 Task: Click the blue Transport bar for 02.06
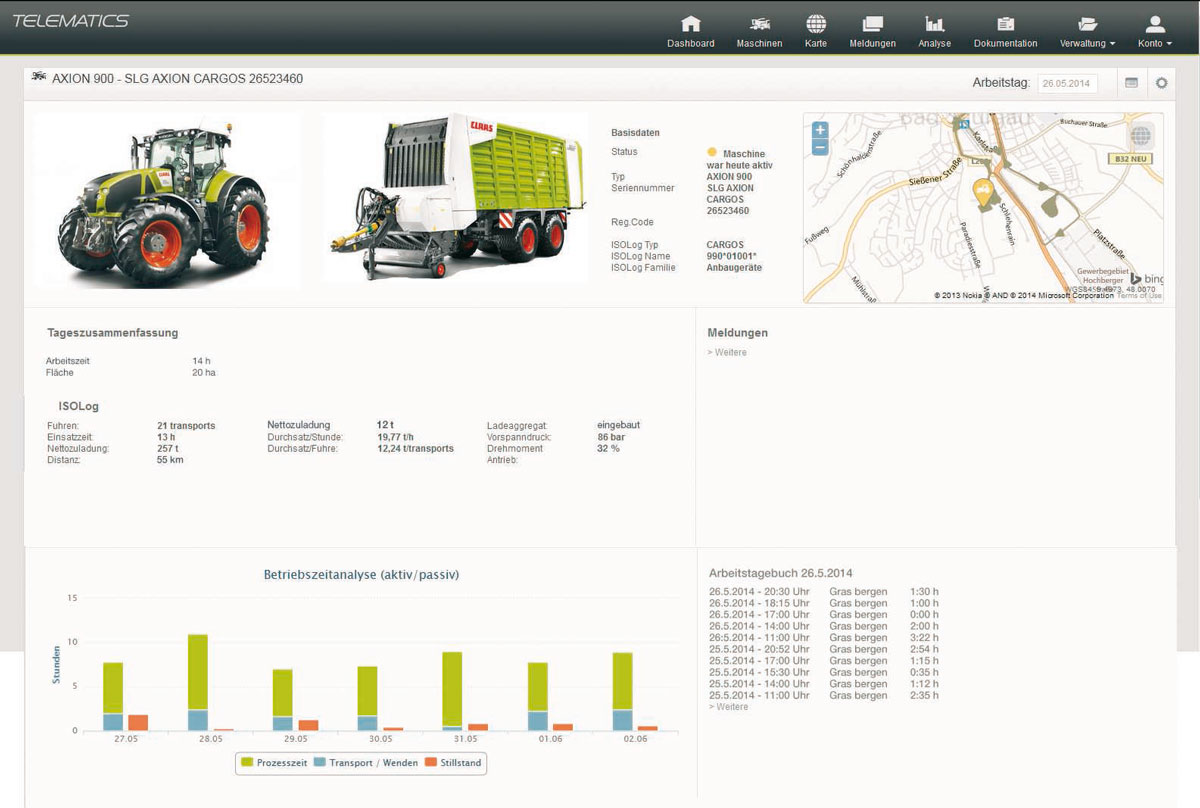(622, 720)
